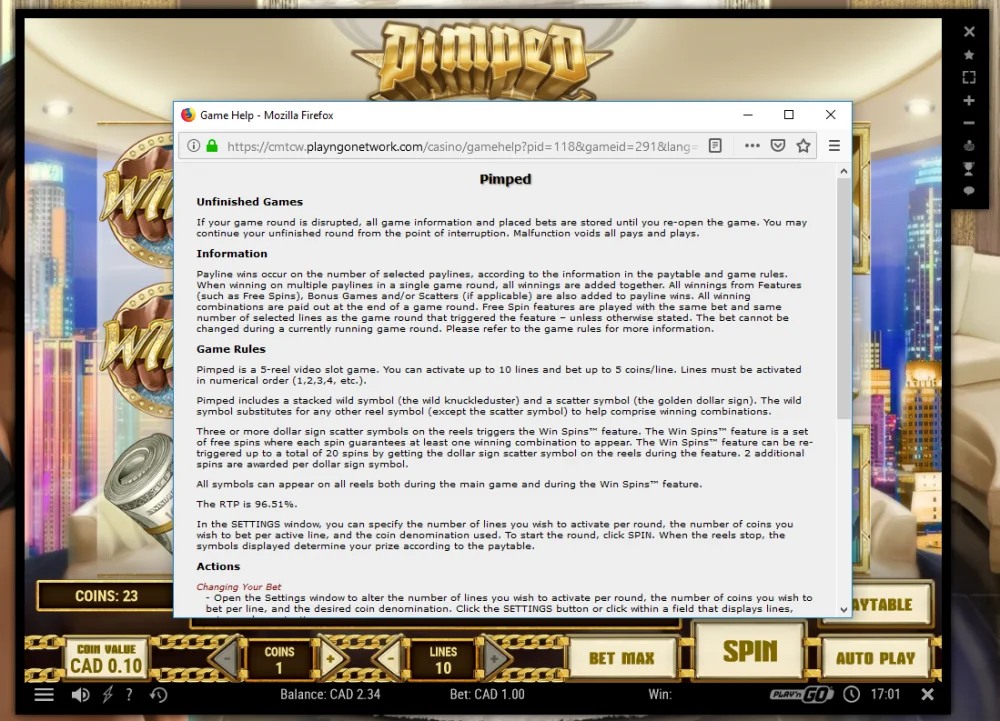Click Firefox logo in title bar
Screen dimensions: 1000x721
(x=188, y=115)
